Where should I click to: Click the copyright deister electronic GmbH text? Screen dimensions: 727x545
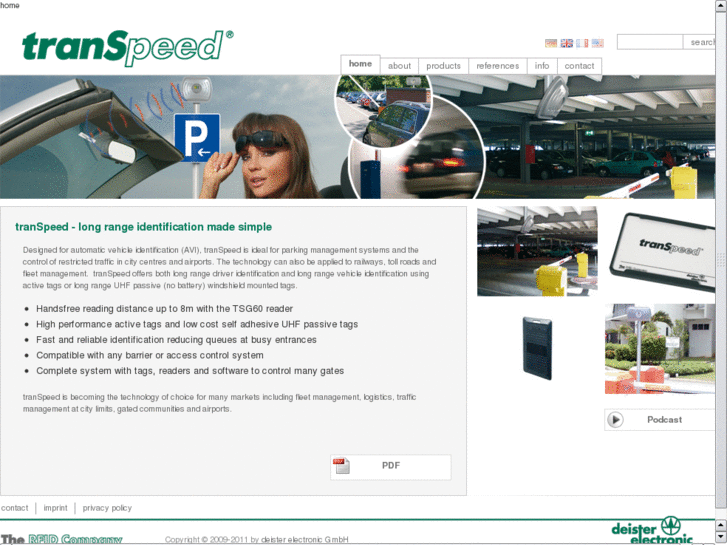click(256, 539)
